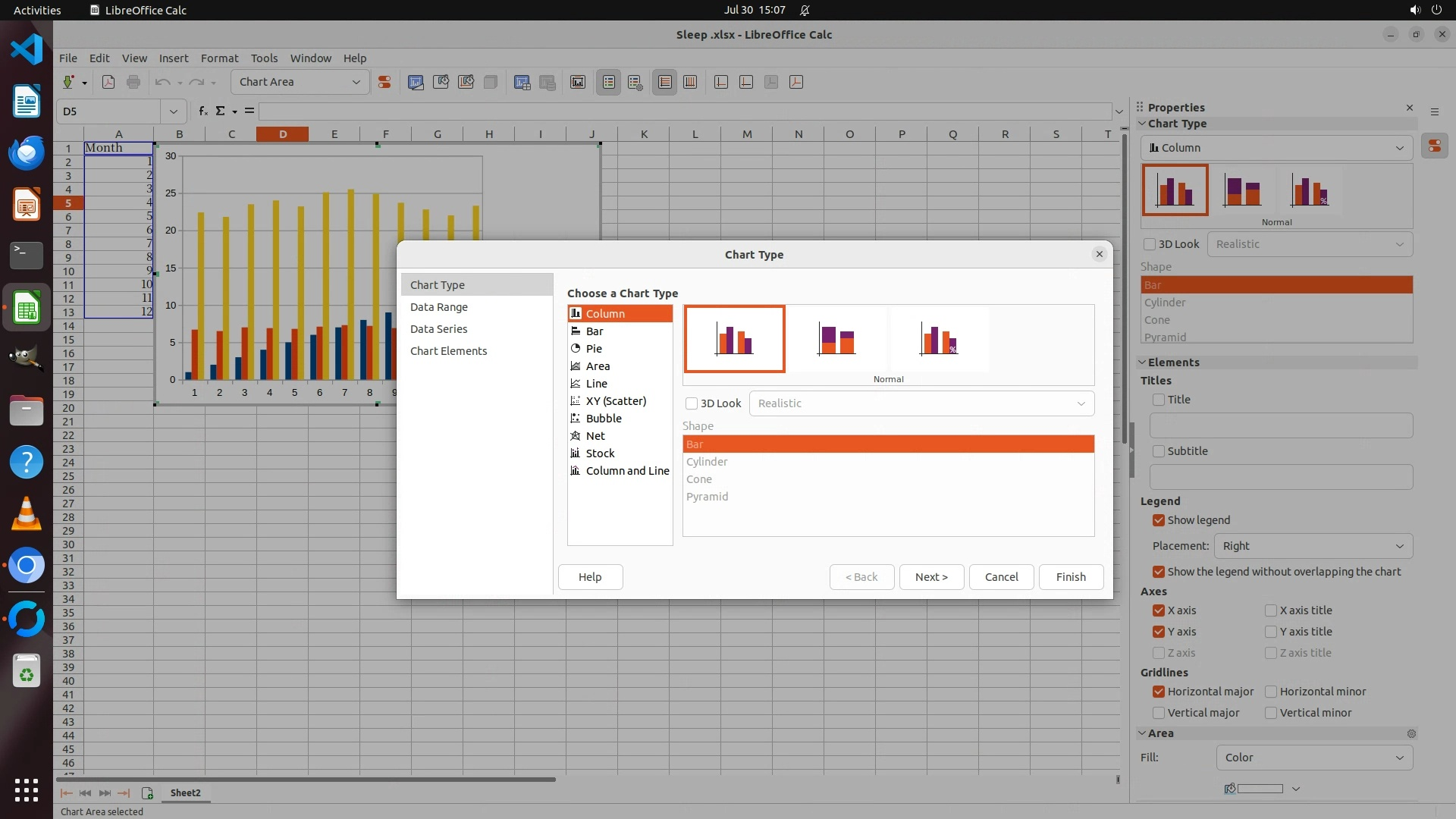Viewport: 1456px width, 819px height.
Task: Pick the Stock chart type
Action: click(600, 453)
